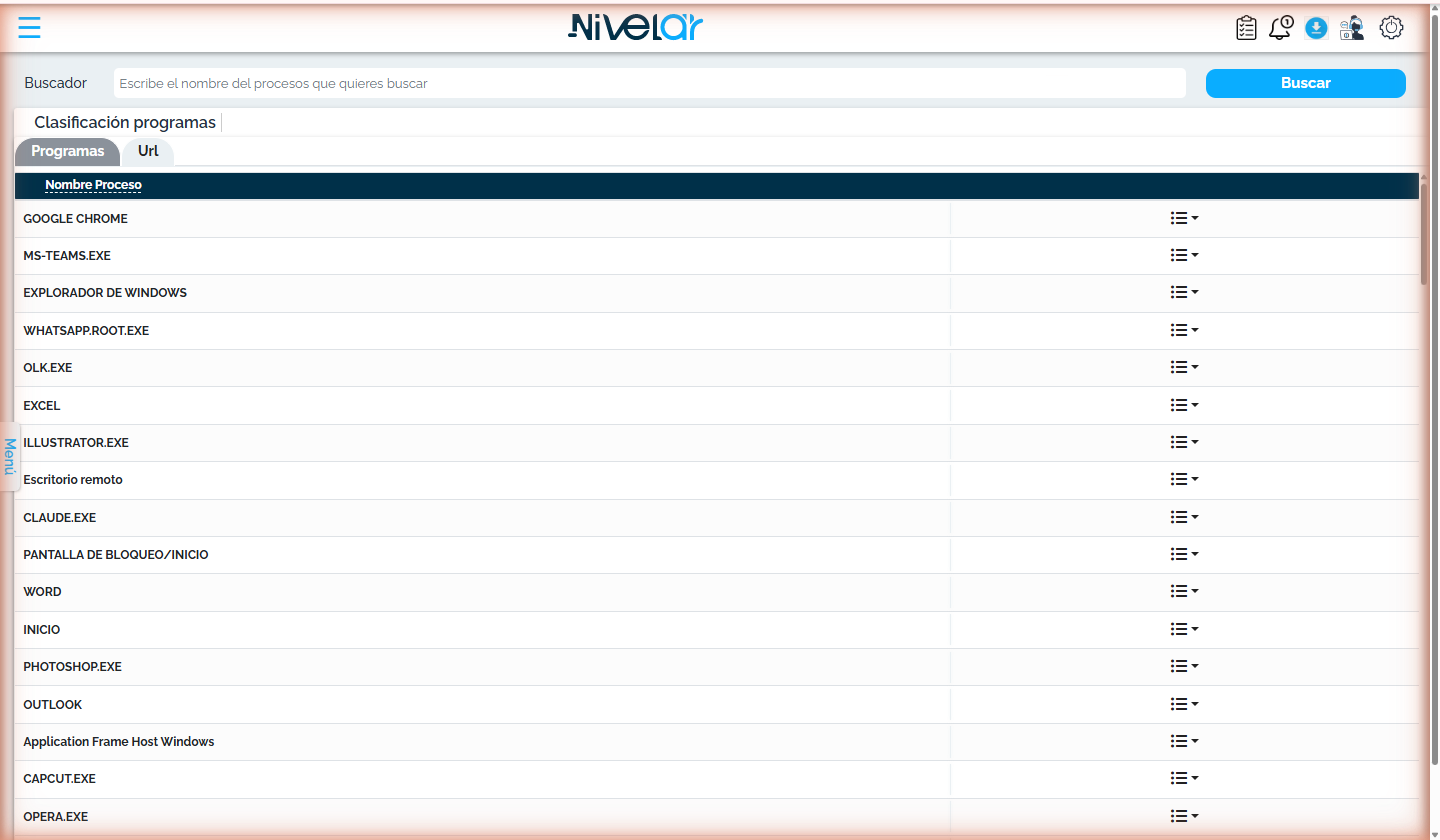Open the hamburger menu at top left
Screen dimensions: 1440x840
[x=29, y=28]
